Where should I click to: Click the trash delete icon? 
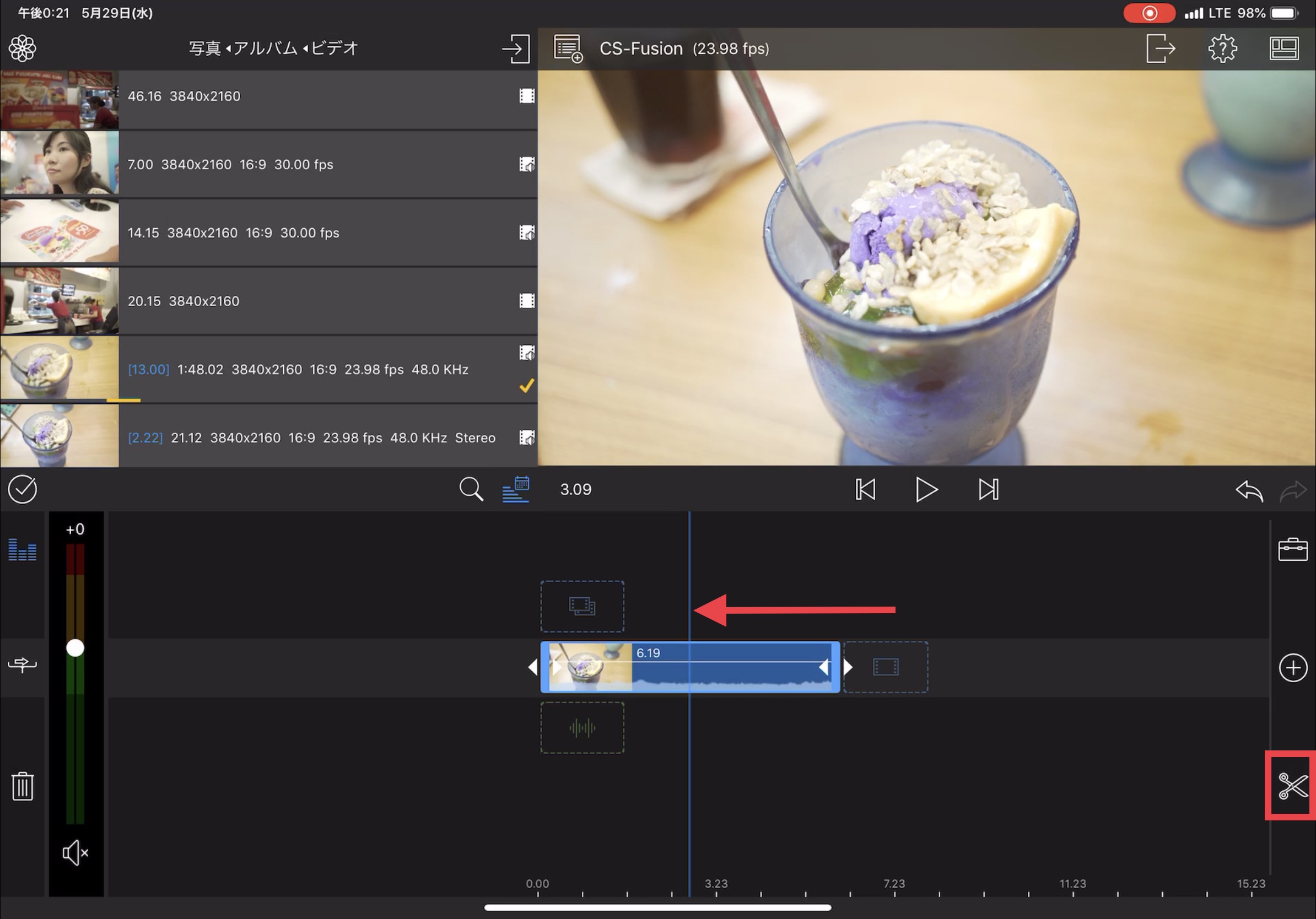(23, 786)
